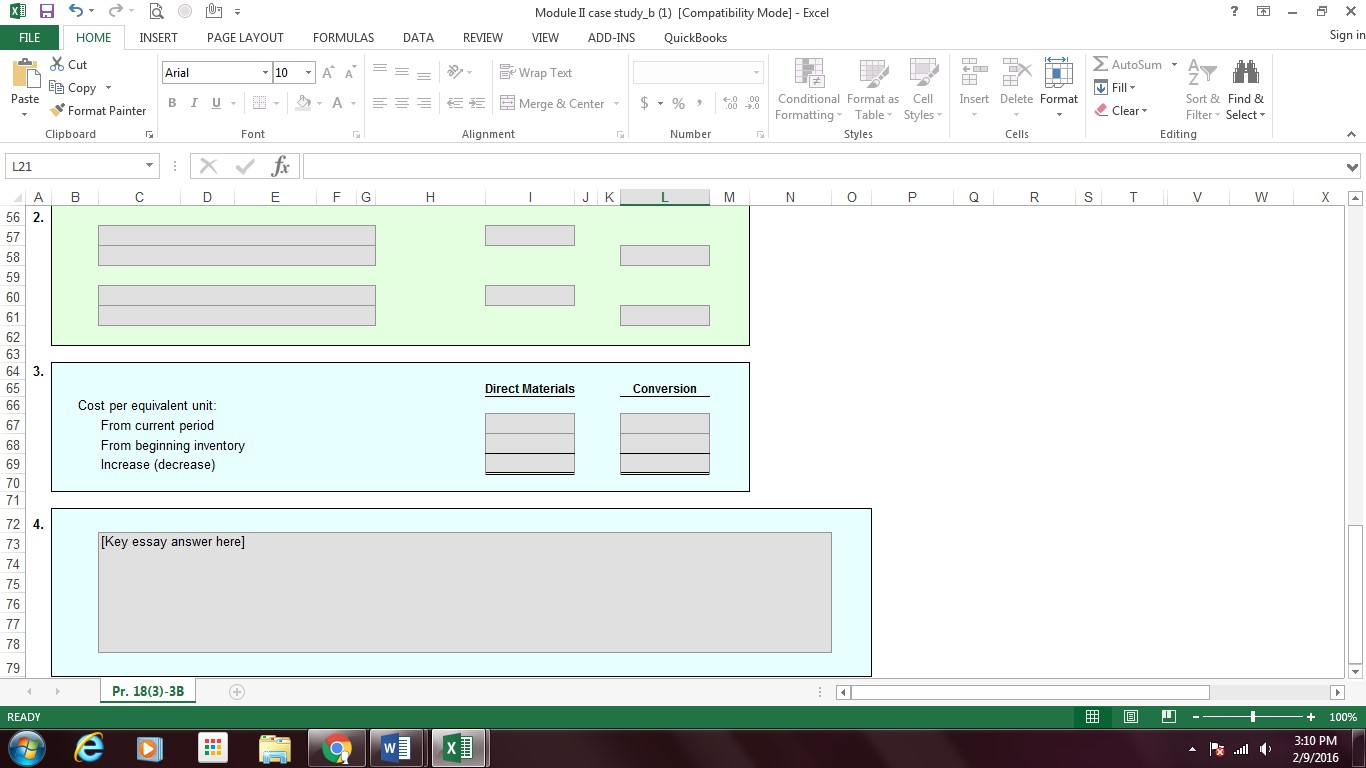Image resolution: width=1366 pixels, height=768 pixels.
Task: Toggle Italic formatting
Action: click(x=194, y=103)
